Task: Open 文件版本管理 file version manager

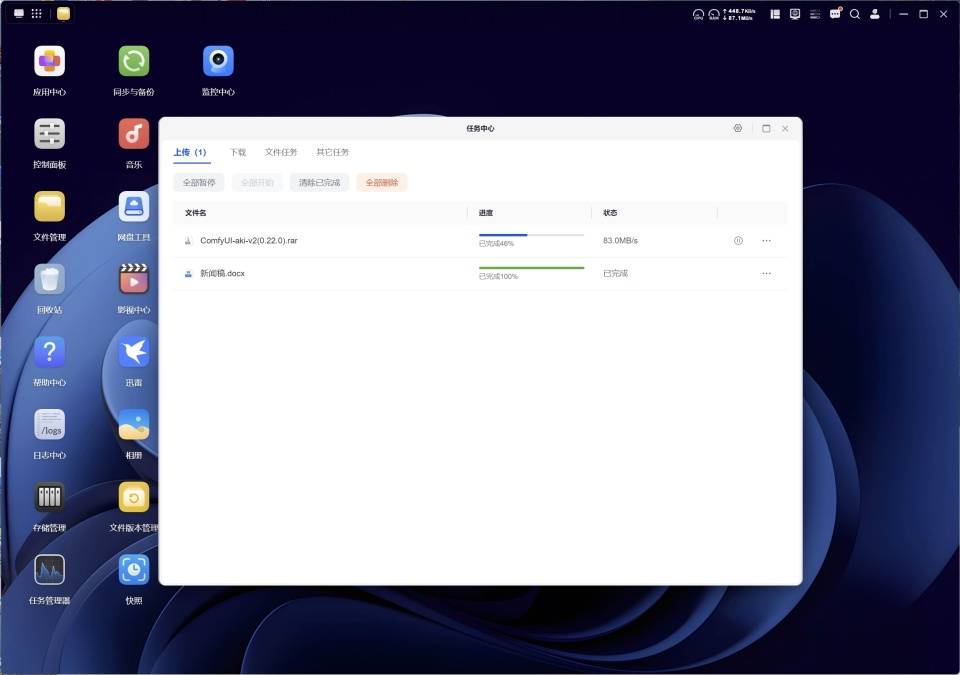Action: pyautogui.click(x=133, y=497)
